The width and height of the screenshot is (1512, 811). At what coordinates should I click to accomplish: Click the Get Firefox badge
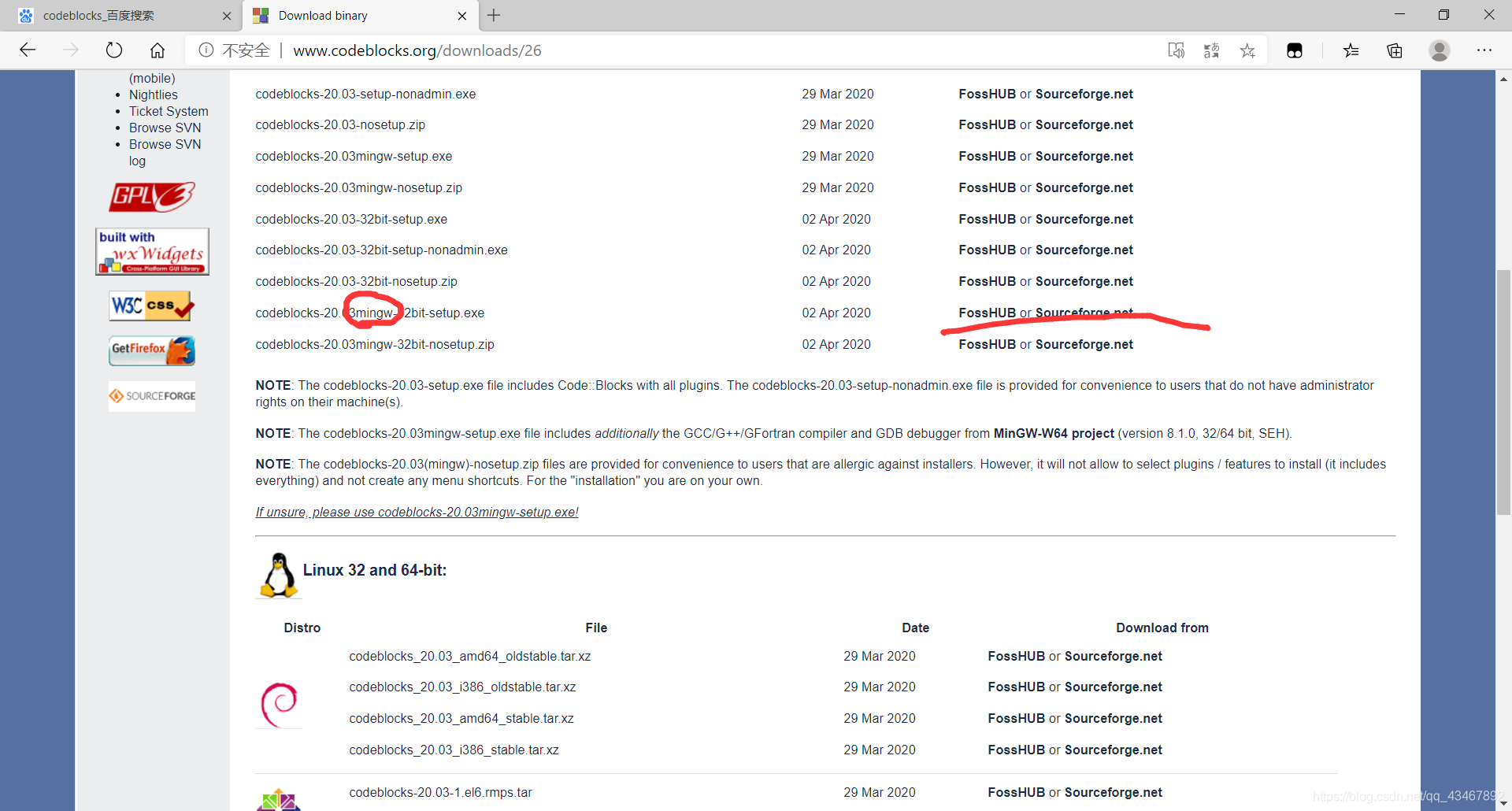[x=152, y=350]
